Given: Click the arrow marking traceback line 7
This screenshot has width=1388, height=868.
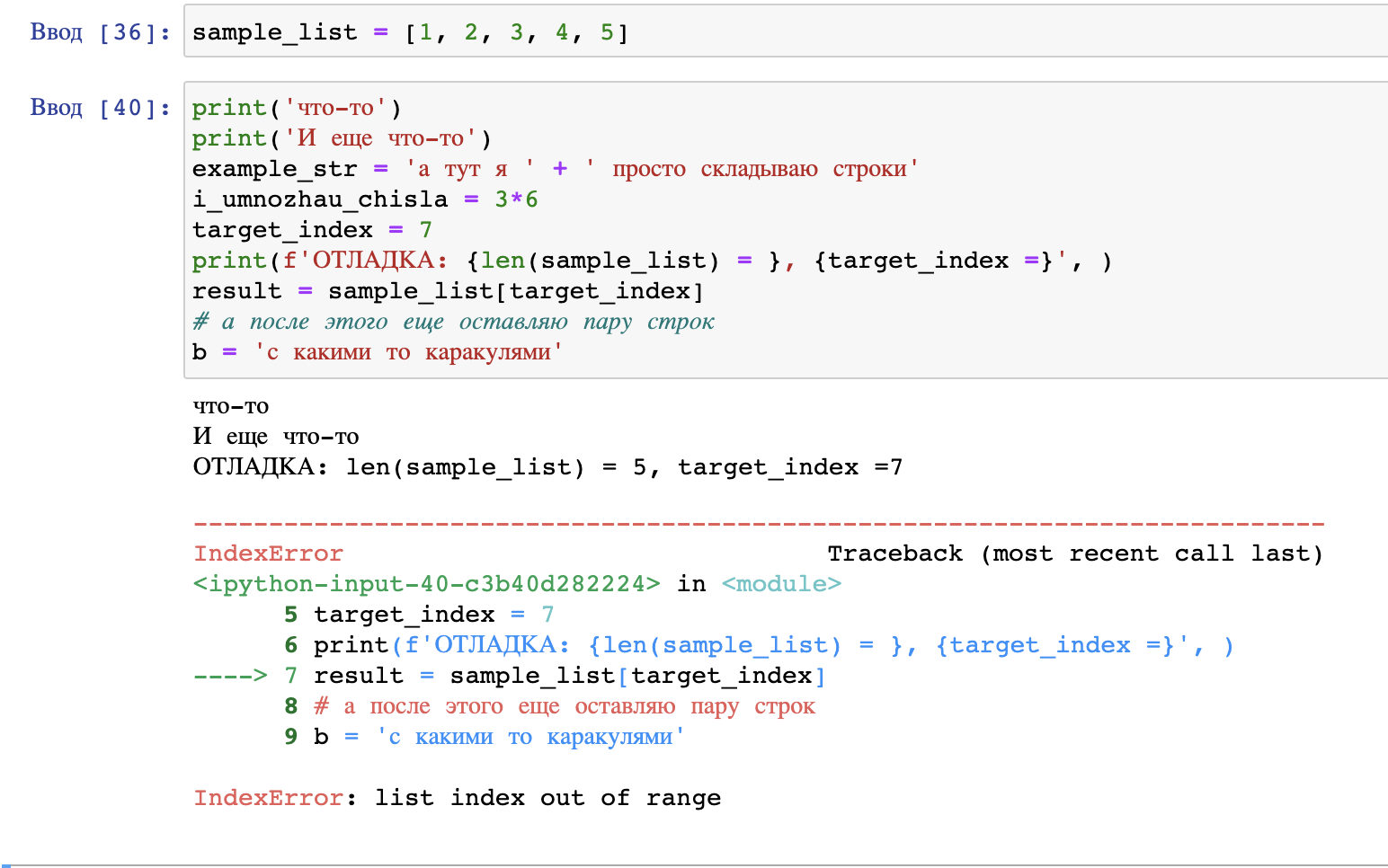Looking at the screenshot, I should coord(230,676).
